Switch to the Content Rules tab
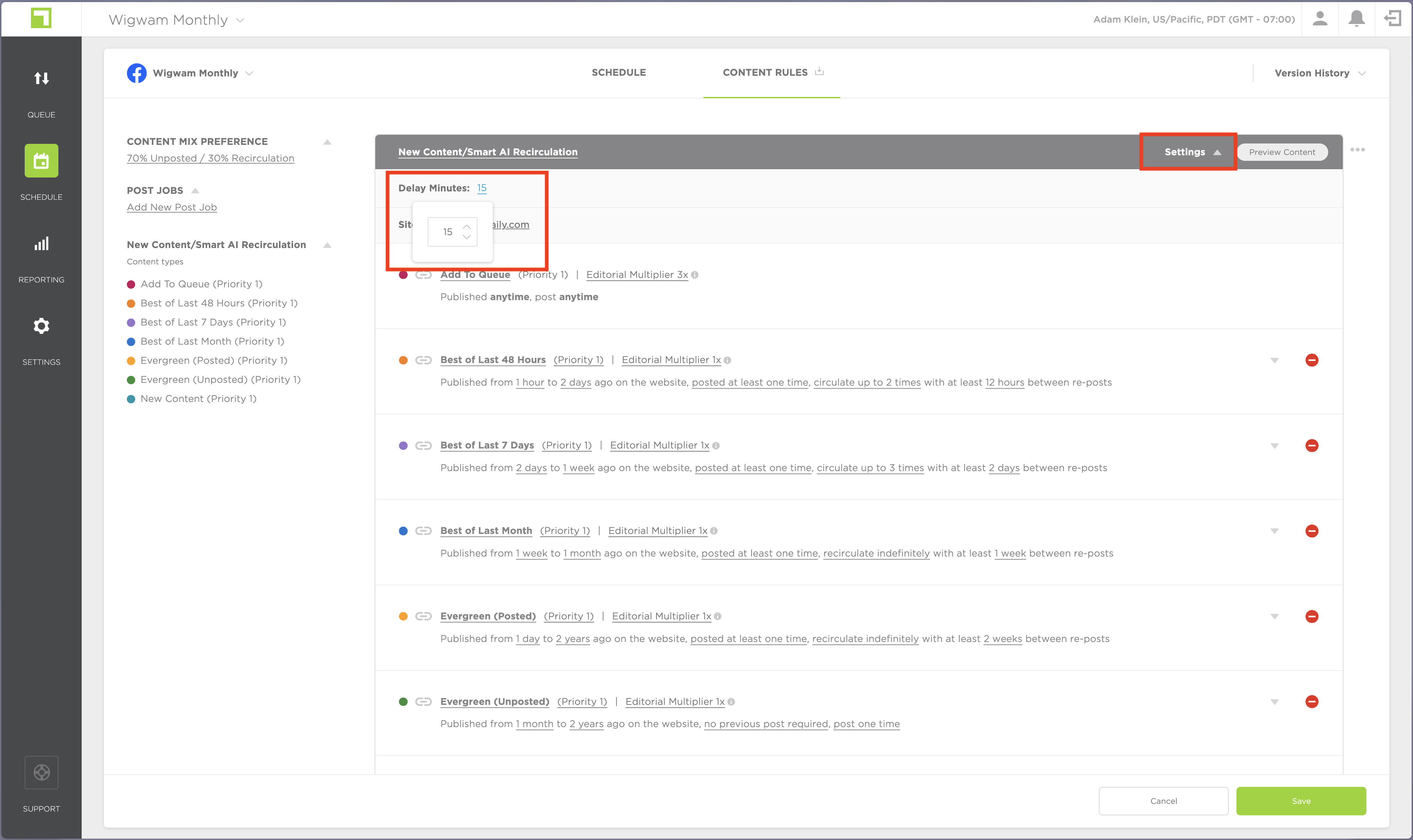1413x840 pixels. (765, 73)
